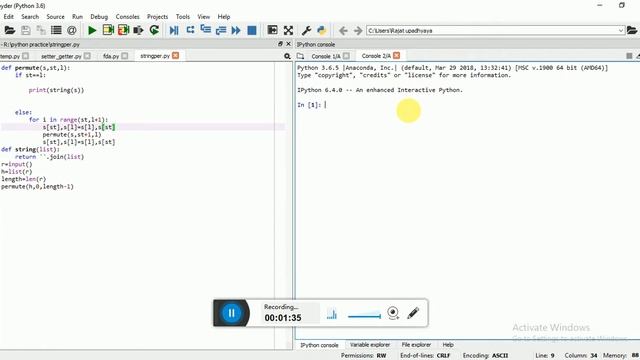Close the fda.py tab
Screen dimensions: 640x360
tap(124, 56)
